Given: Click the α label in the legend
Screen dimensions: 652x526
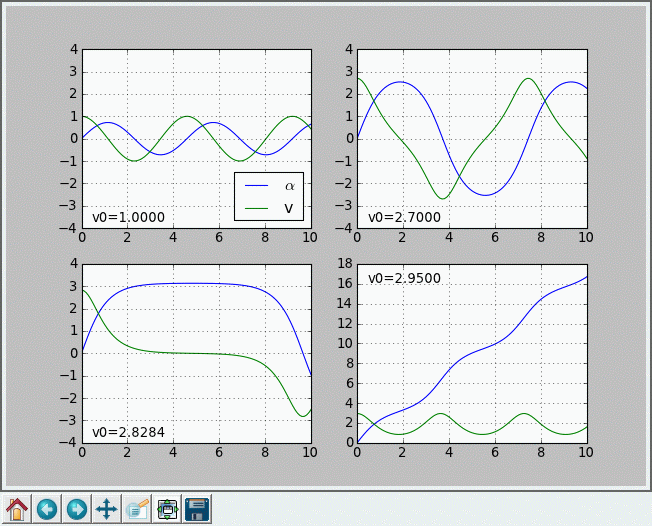Looking at the screenshot, I should (x=289, y=186).
